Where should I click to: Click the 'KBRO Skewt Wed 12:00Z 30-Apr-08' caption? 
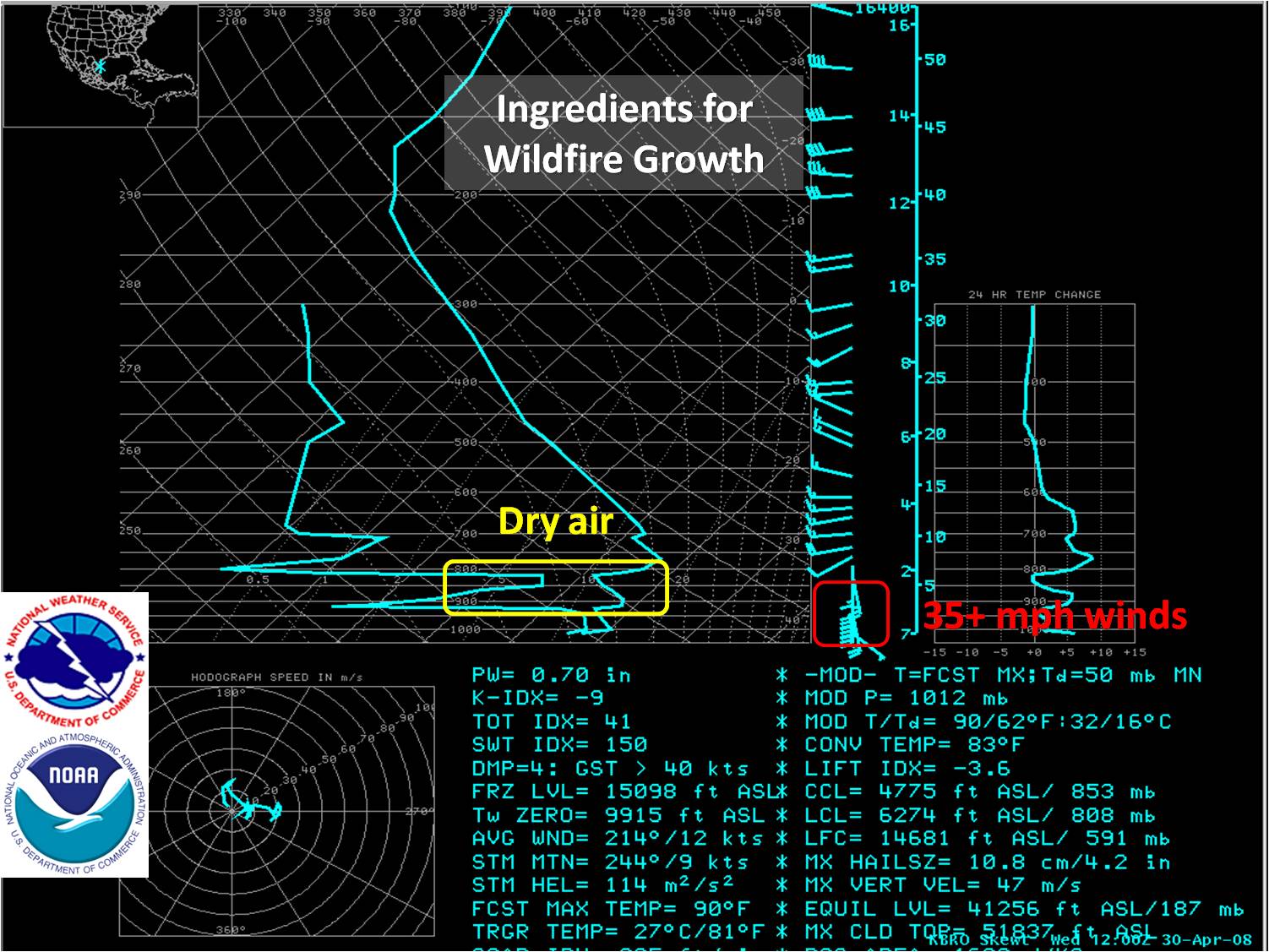pyautogui.click(x=1090, y=940)
